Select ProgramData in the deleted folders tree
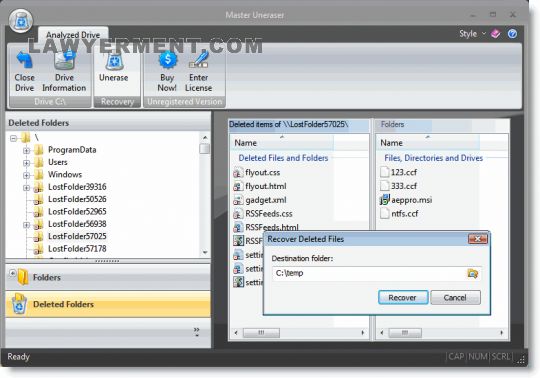Screen dimensions: 540x378 [72, 150]
